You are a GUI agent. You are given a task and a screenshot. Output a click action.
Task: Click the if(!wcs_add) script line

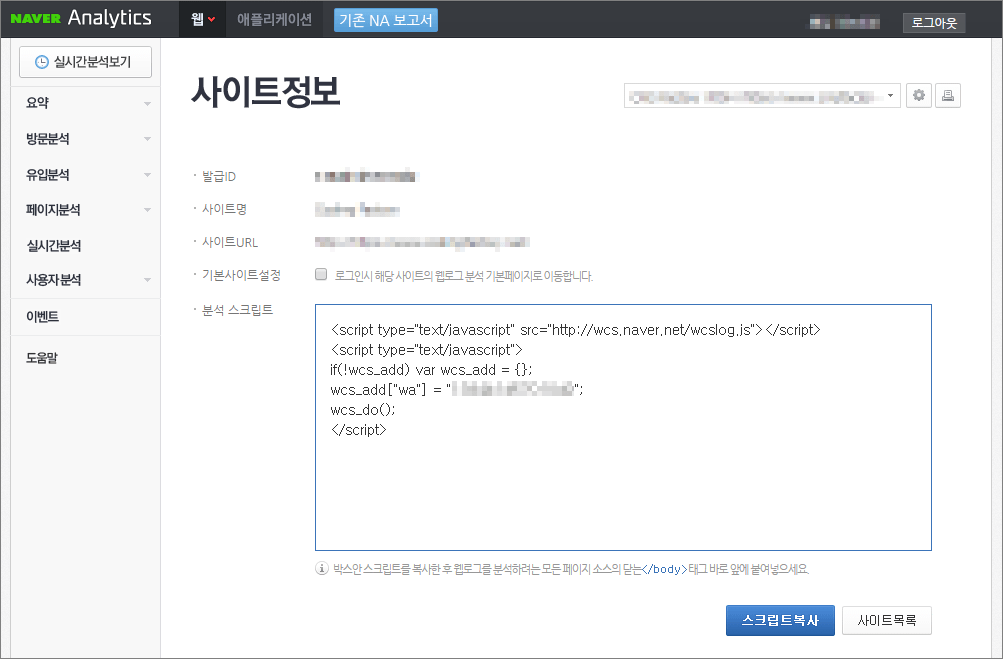pos(431,369)
